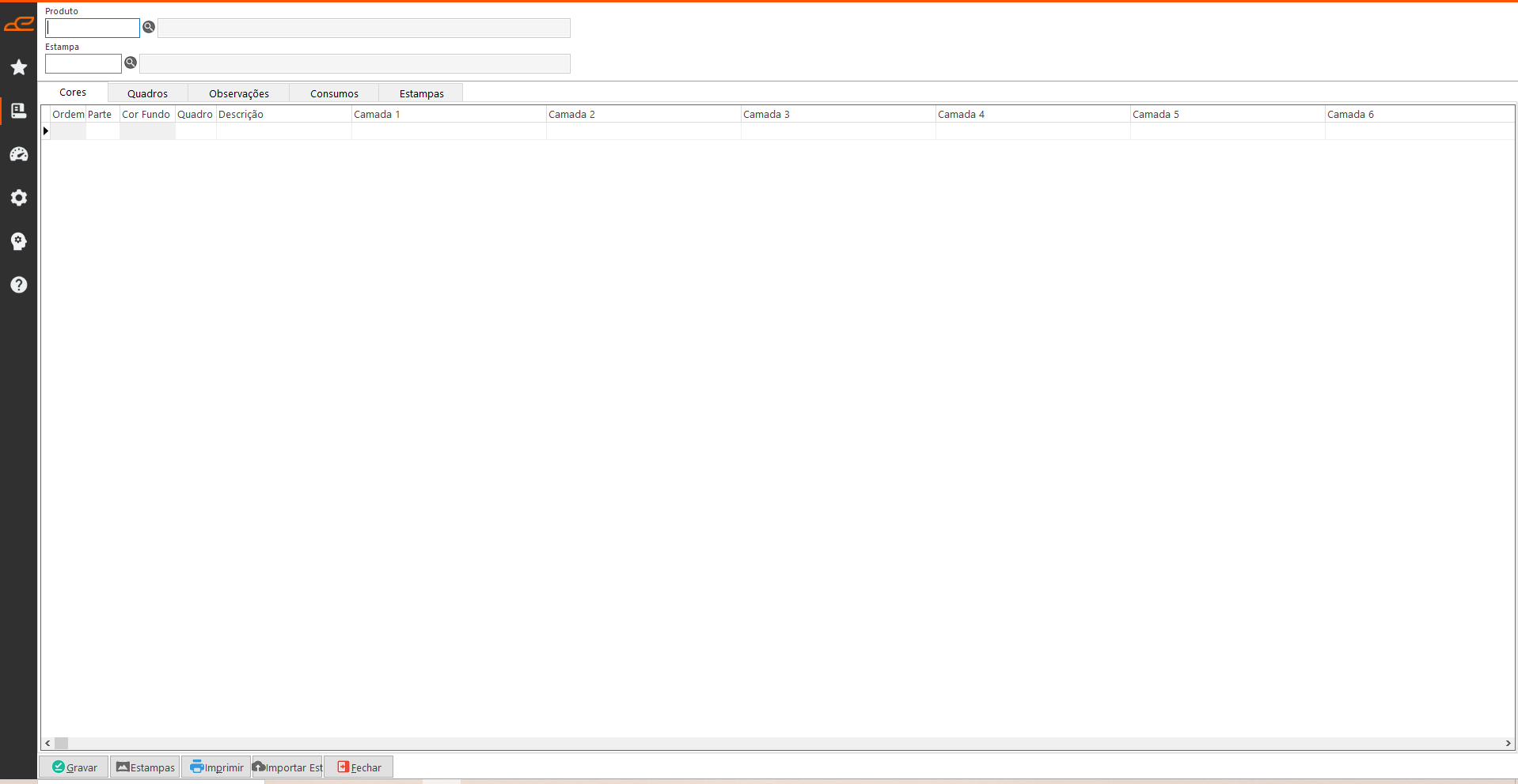
Task: Click the head-with-gear icon in sidebar
Action: [19, 241]
